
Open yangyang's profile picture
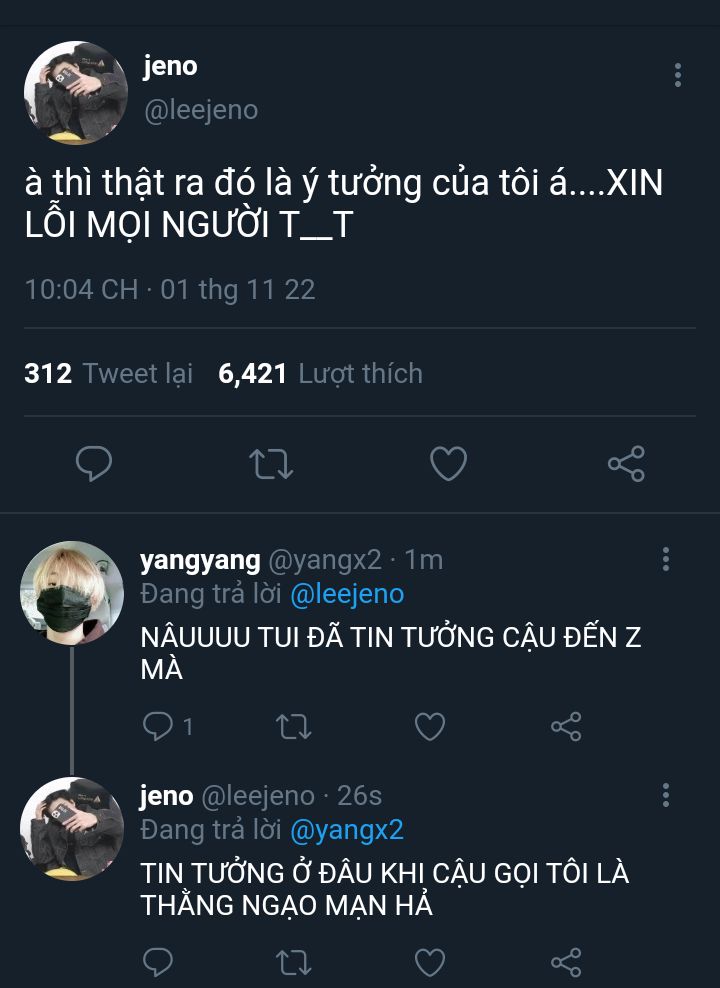coord(72,592)
